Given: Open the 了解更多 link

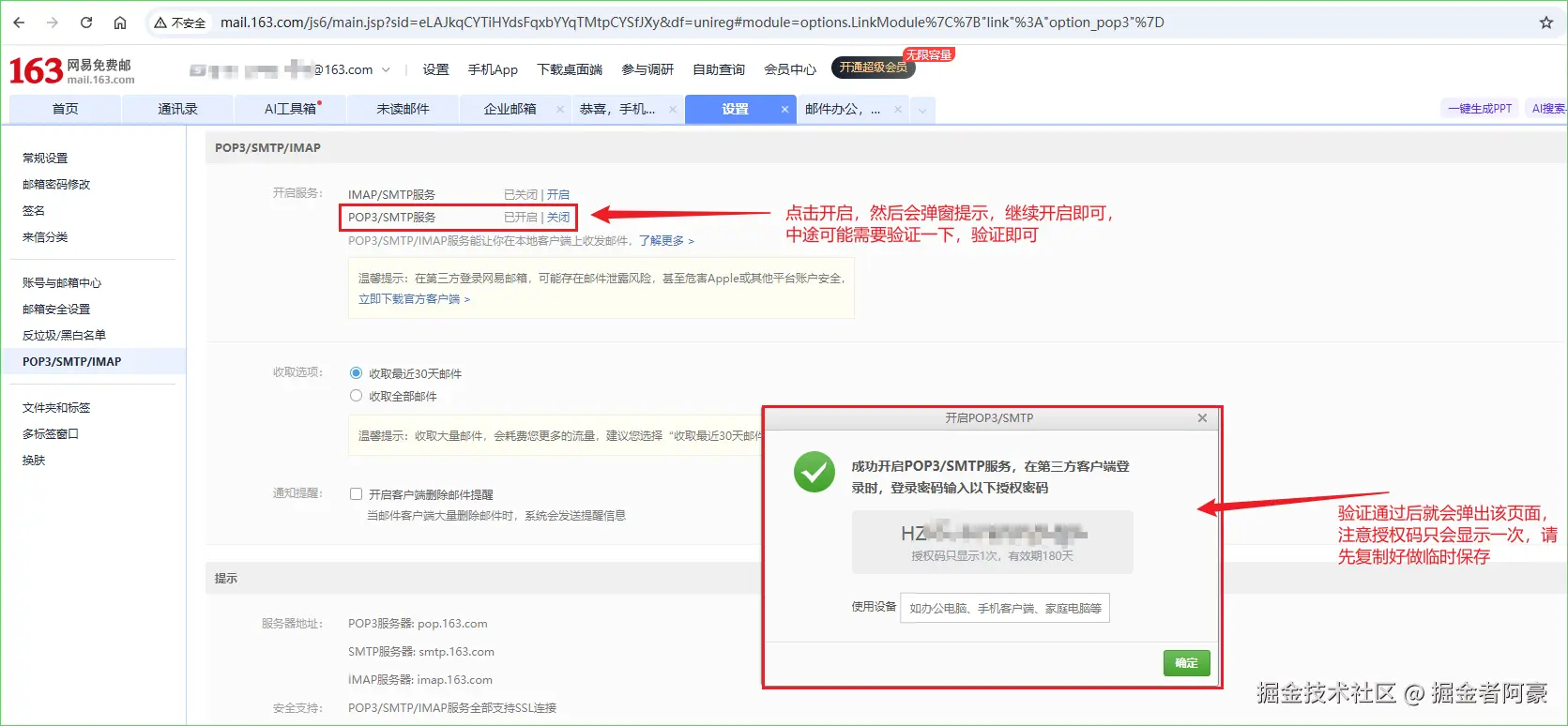Looking at the screenshot, I should pos(666,241).
